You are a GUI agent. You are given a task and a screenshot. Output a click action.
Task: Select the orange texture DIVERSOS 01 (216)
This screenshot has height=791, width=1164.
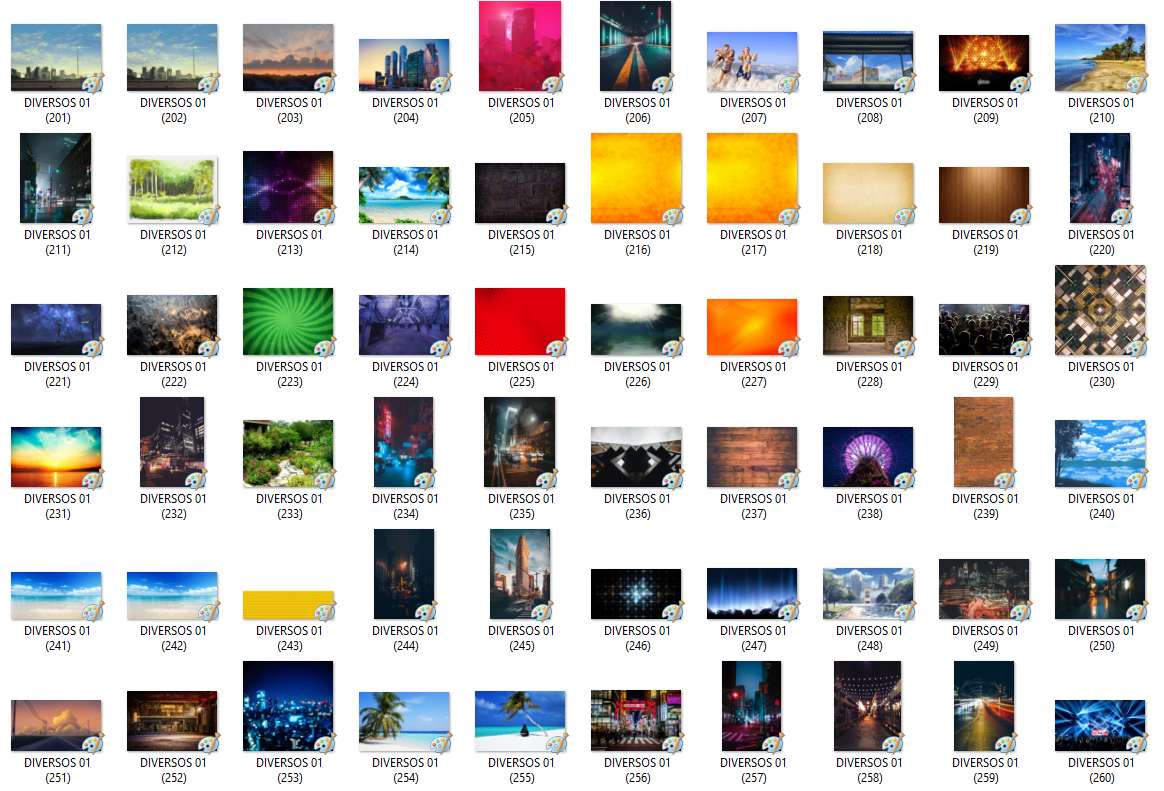636,179
